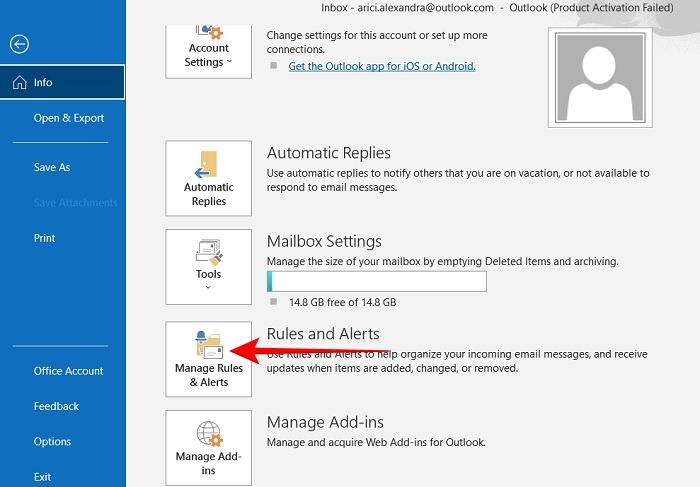700x487 pixels.
Task: Click the Automatic Replies heading
Action: click(329, 153)
